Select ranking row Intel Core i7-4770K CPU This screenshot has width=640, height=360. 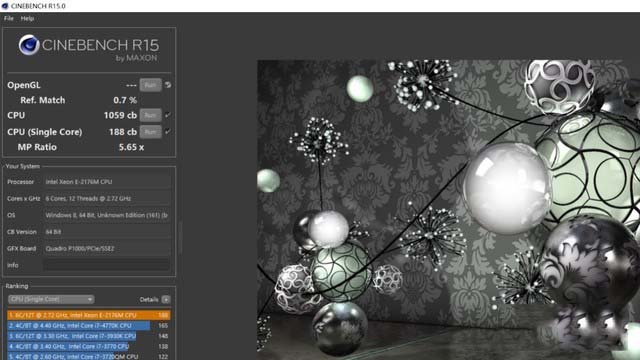pyautogui.click(x=89, y=326)
